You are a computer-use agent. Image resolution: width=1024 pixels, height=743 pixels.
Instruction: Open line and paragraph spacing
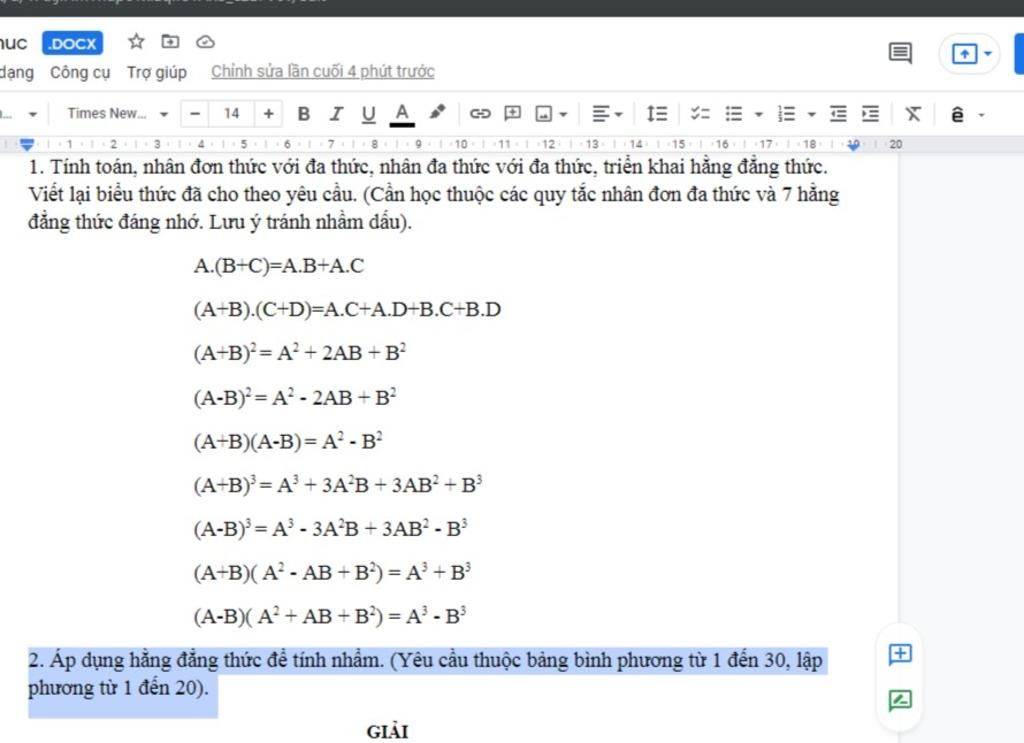click(x=656, y=114)
